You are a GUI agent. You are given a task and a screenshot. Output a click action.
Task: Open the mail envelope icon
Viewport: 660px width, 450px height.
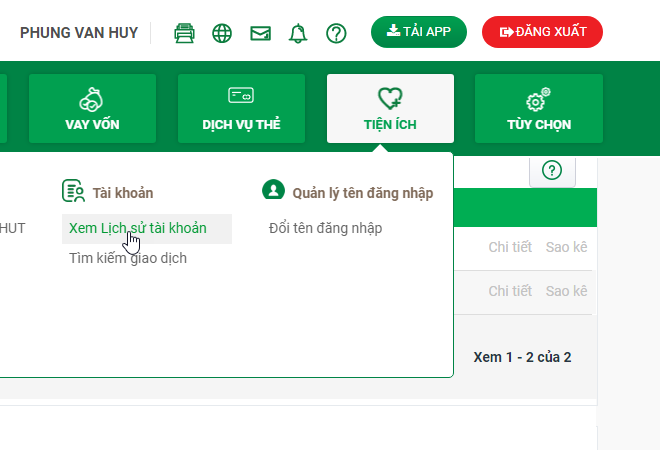click(x=261, y=33)
